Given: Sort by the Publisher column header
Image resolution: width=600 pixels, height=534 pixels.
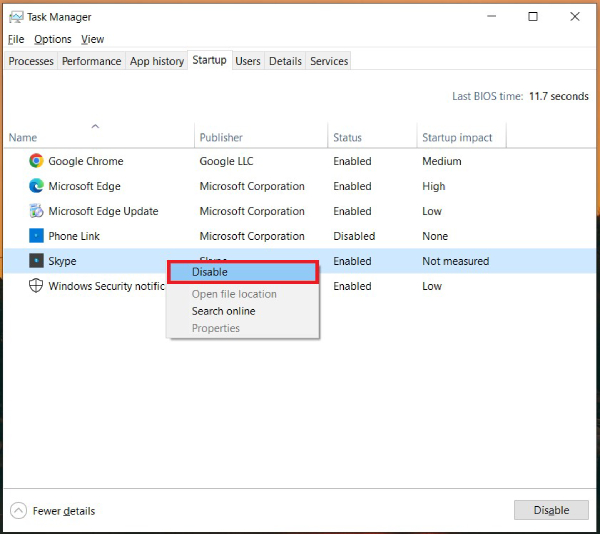Looking at the screenshot, I should pyautogui.click(x=221, y=138).
